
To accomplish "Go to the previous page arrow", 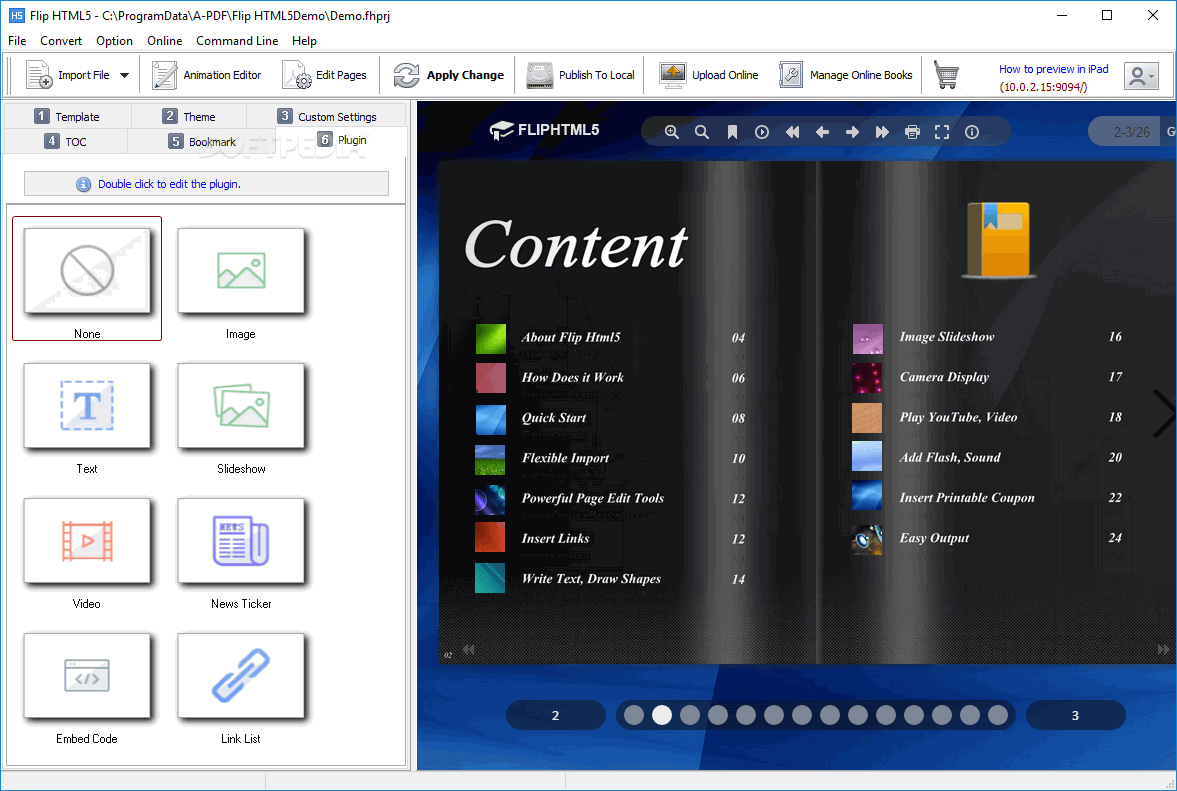I will (822, 132).
